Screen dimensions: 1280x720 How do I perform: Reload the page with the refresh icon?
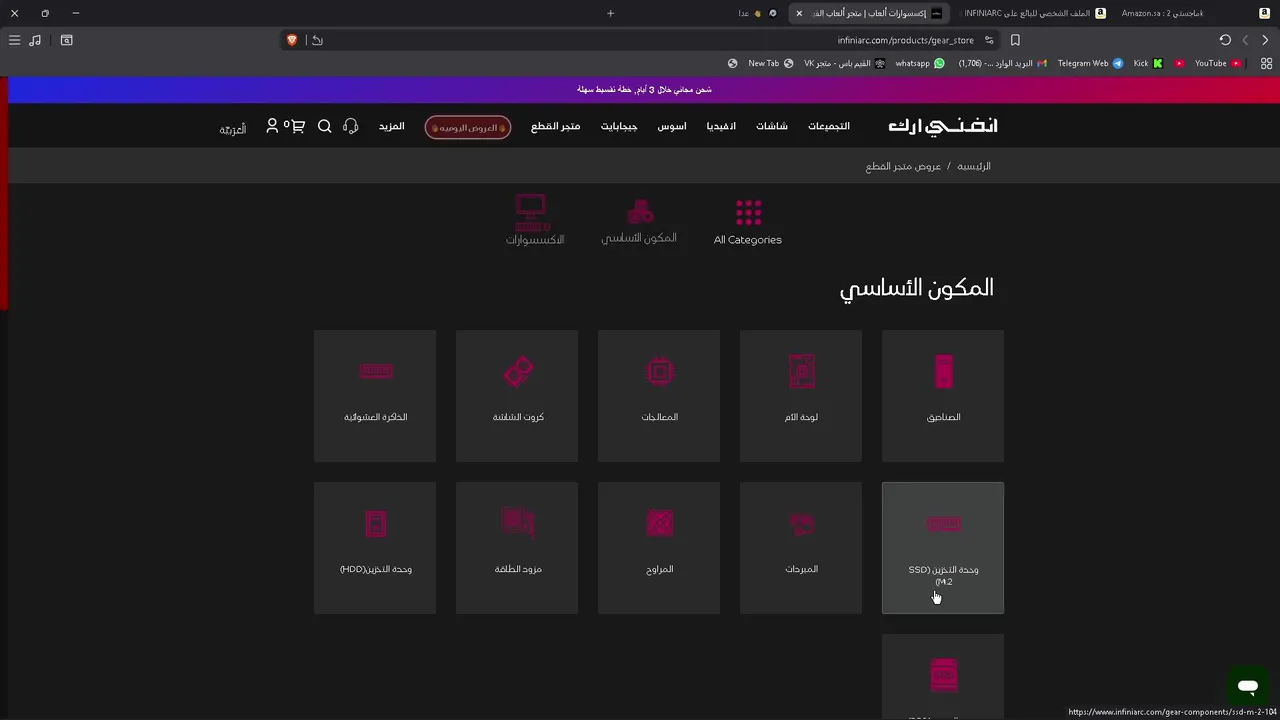pyautogui.click(x=1225, y=40)
